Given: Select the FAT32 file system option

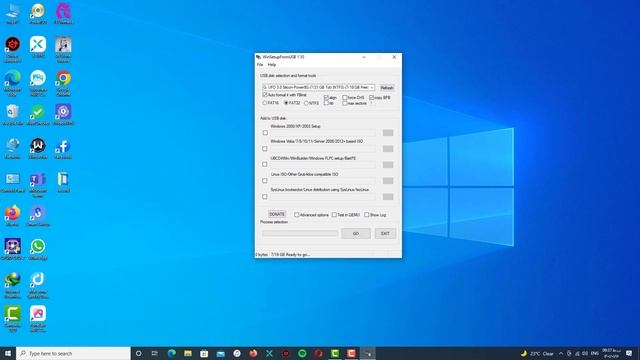Looking at the screenshot, I should pos(292,103).
